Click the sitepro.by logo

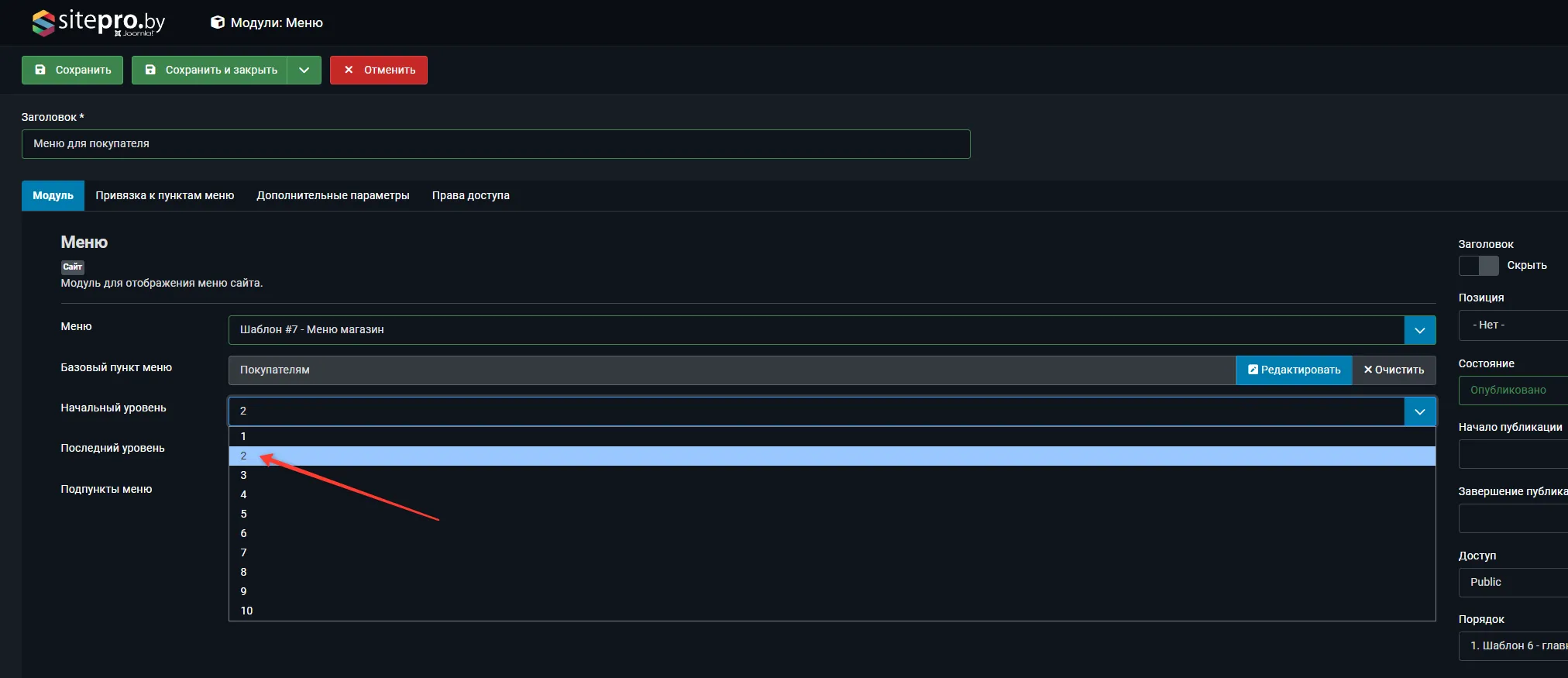[98, 22]
